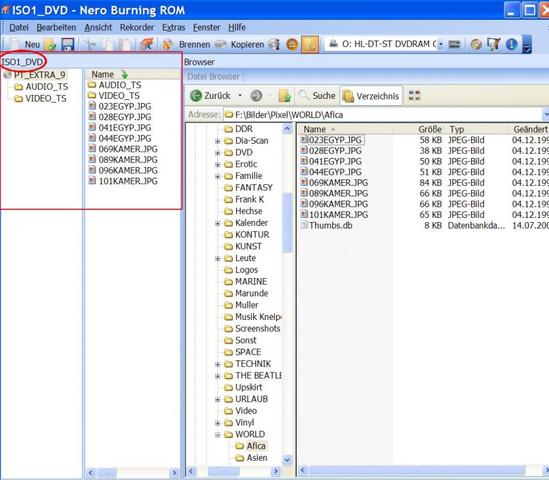Viewport: 549px width, 480px height.
Task: Open the Asien folder under WORLD
Action: point(251,458)
